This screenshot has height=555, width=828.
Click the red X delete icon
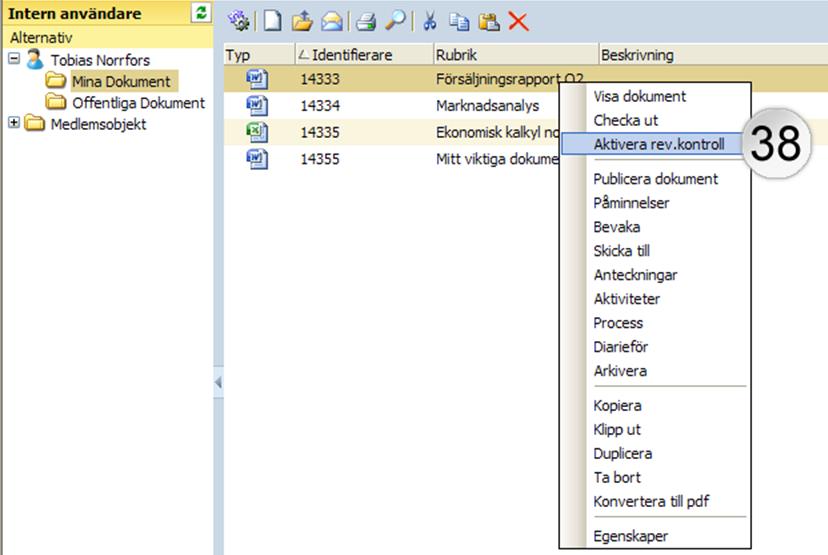tap(519, 22)
